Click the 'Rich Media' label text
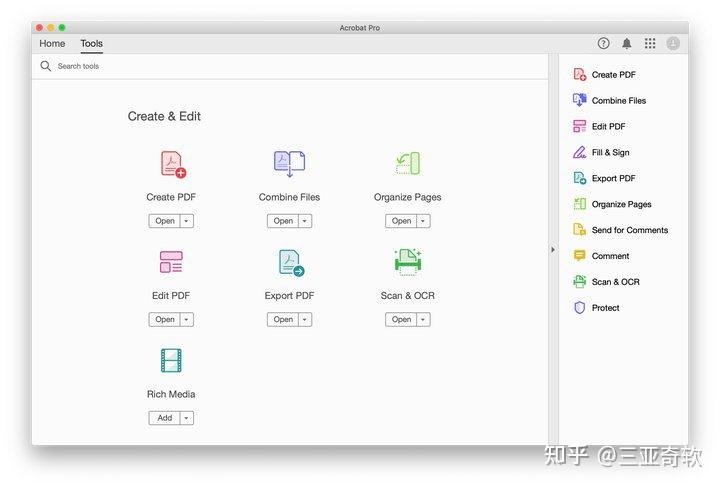This screenshot has width=720, height=487. click(171, 394)
